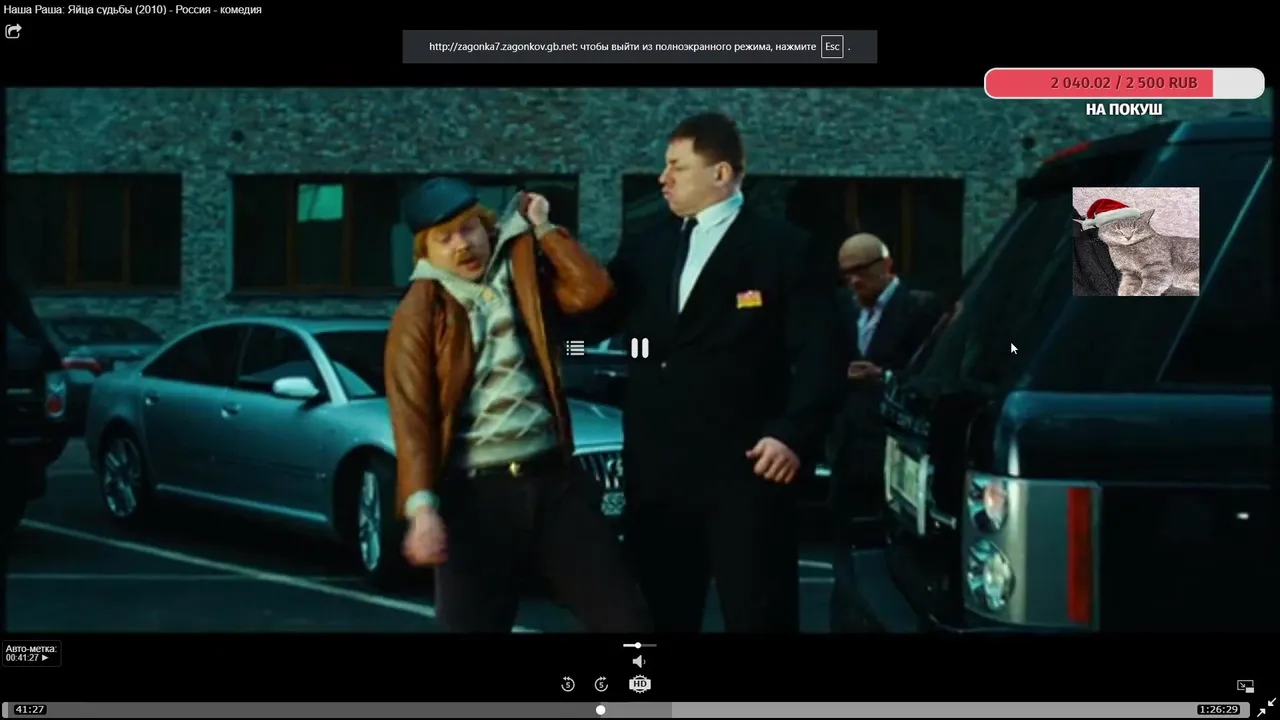Click the share icon below the title
The height and width of the screenshot is (720, 1280).
click(x=13, y=31)
